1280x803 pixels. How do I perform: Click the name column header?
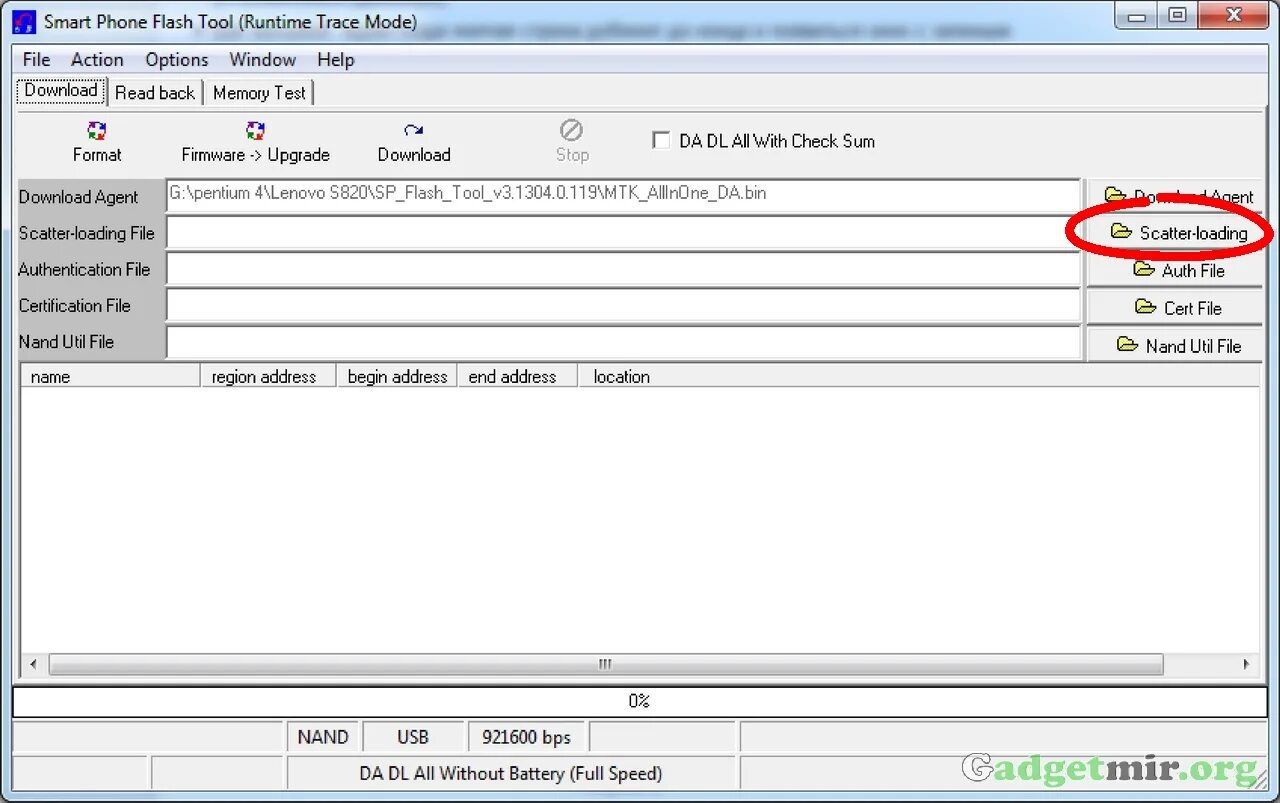[x=110, y=377]
